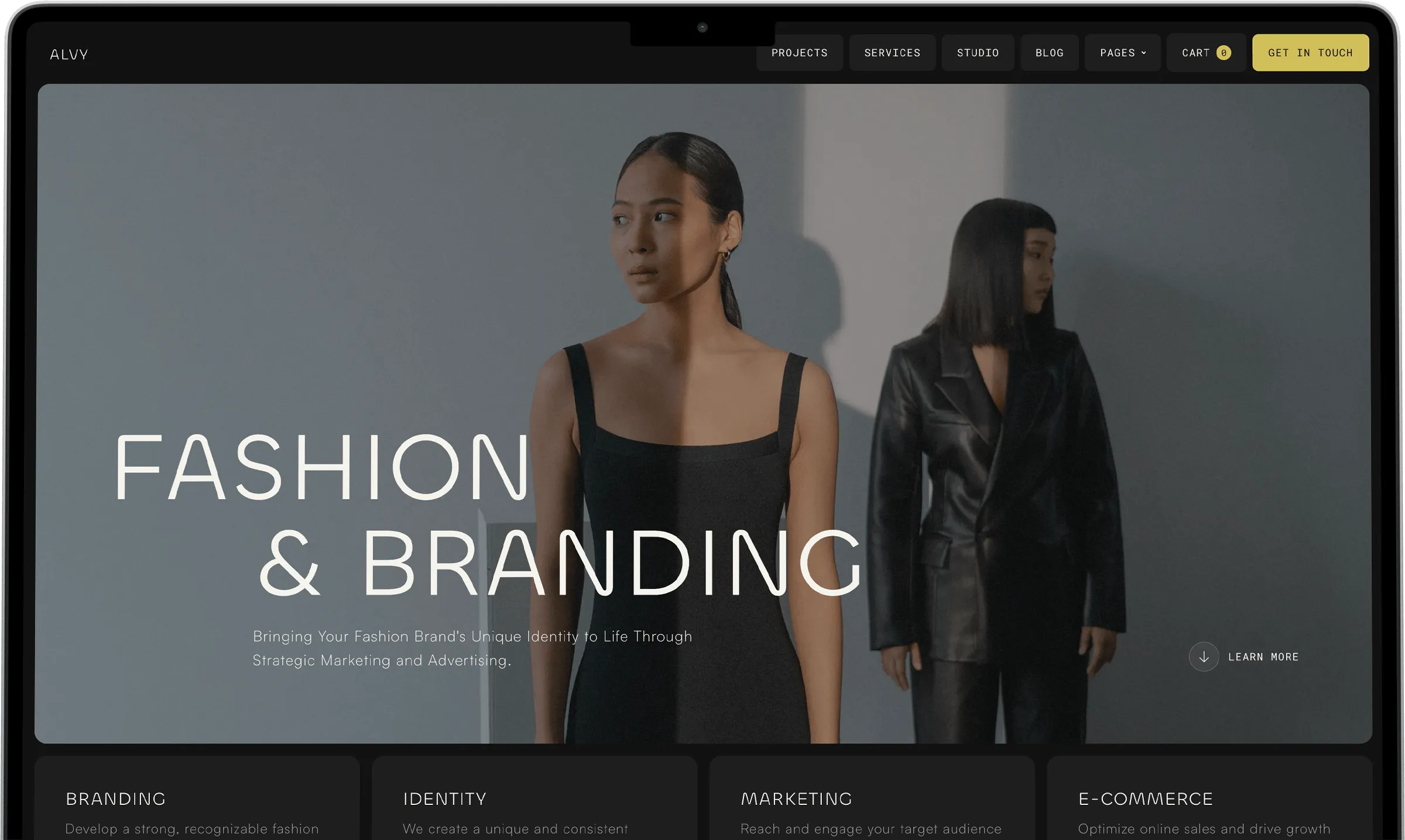
Task: View the Cart
Action: [x=1206, y=53]
